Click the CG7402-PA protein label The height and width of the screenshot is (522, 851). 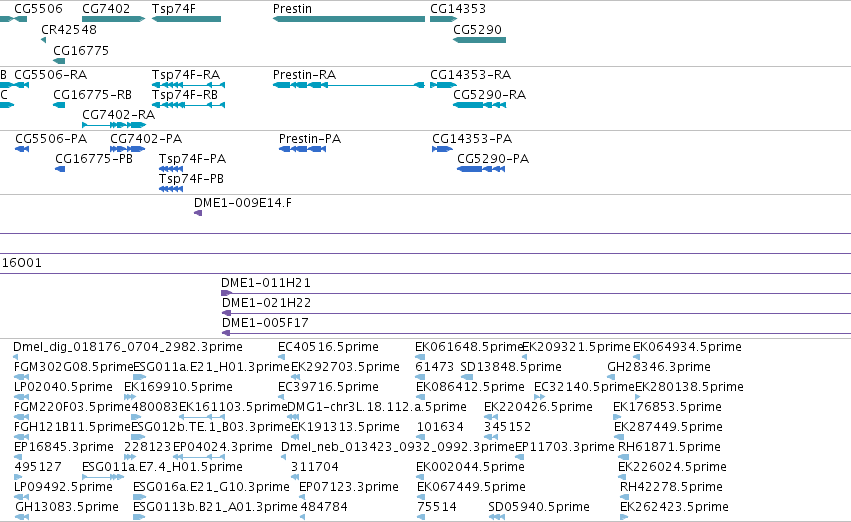(x=146, y=139)
